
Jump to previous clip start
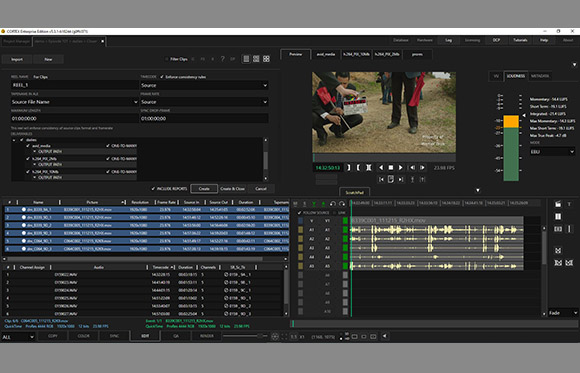click(x=381, y=179)
